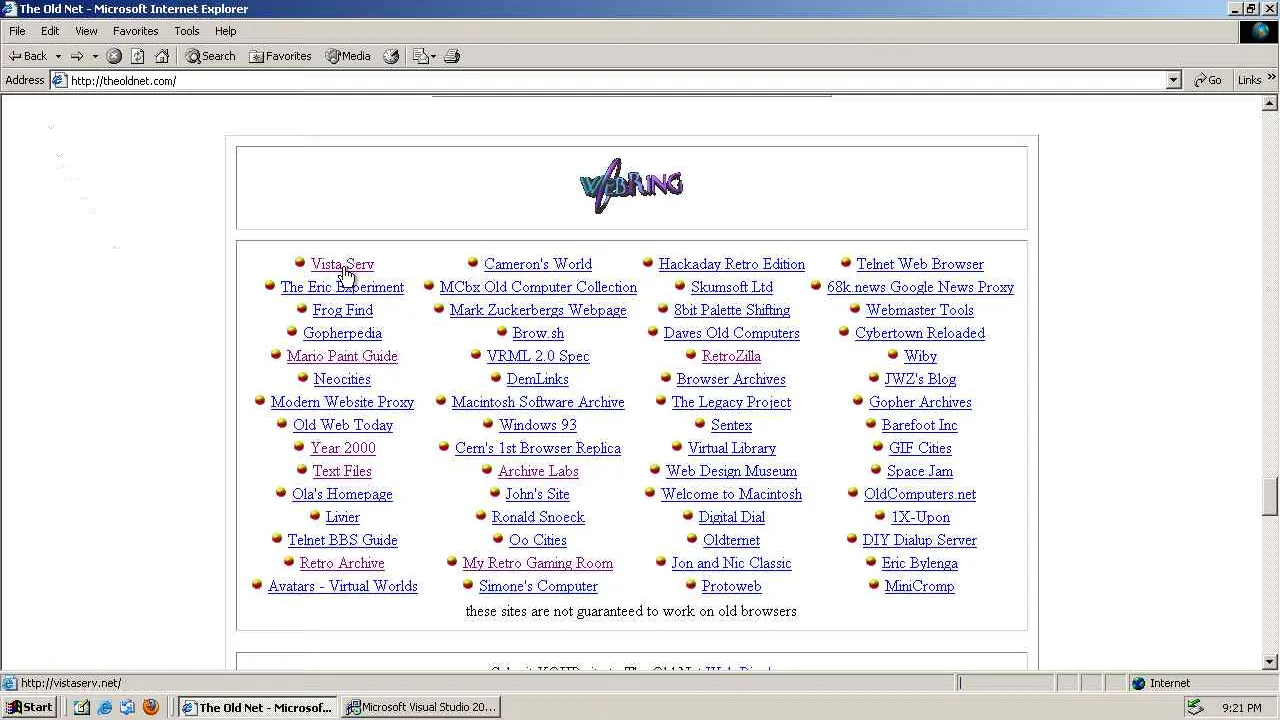
Task: Click the Webring logo image
Action: [x=631, y=186]
